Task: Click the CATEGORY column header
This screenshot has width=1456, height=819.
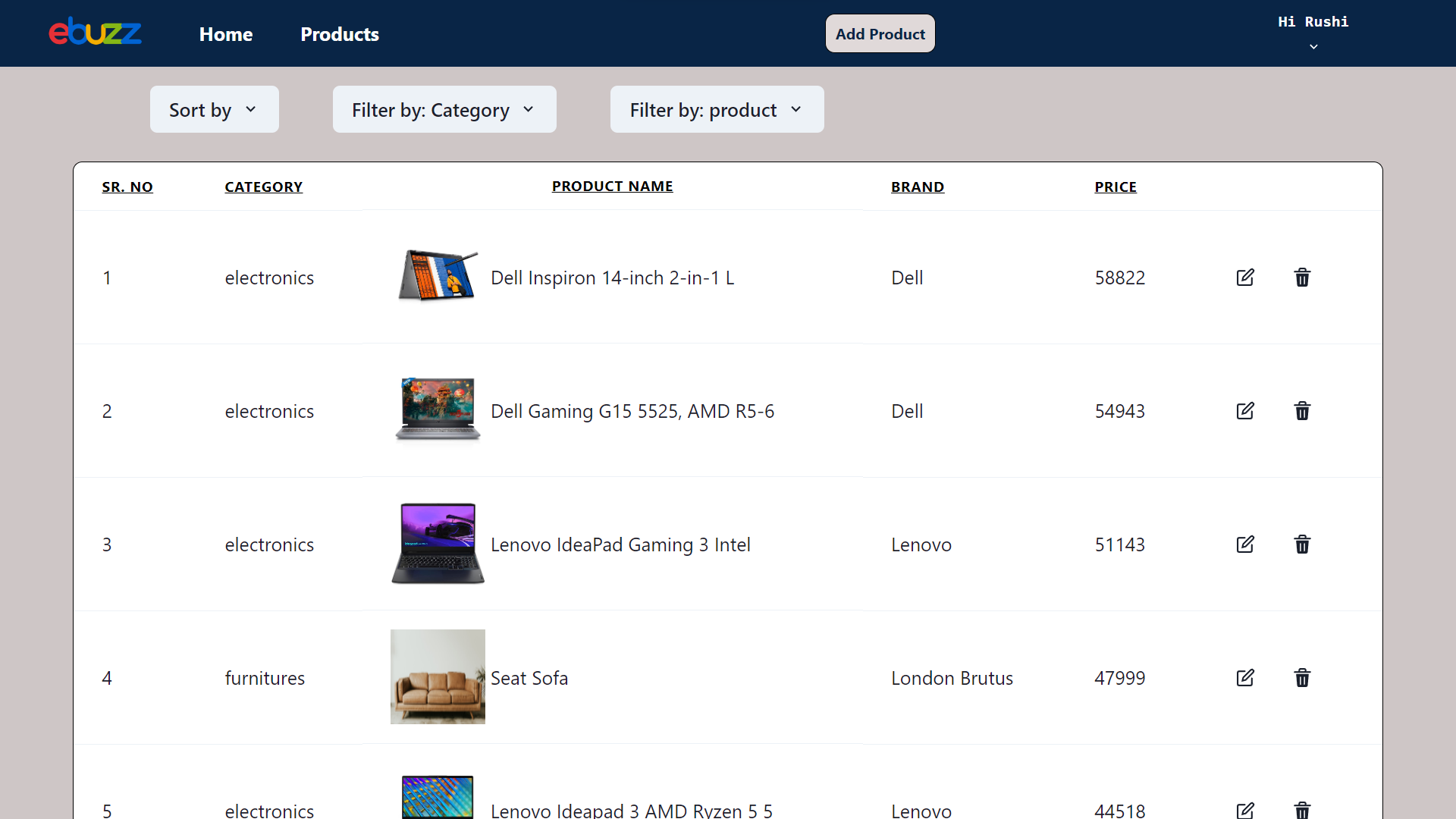Action: click(x=264, y=187)
